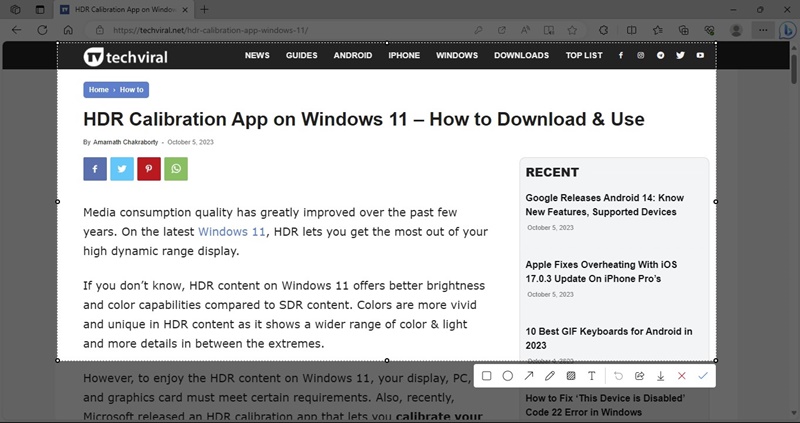Open browser profile avatar

pyautogui.click(x=736, y=30)
